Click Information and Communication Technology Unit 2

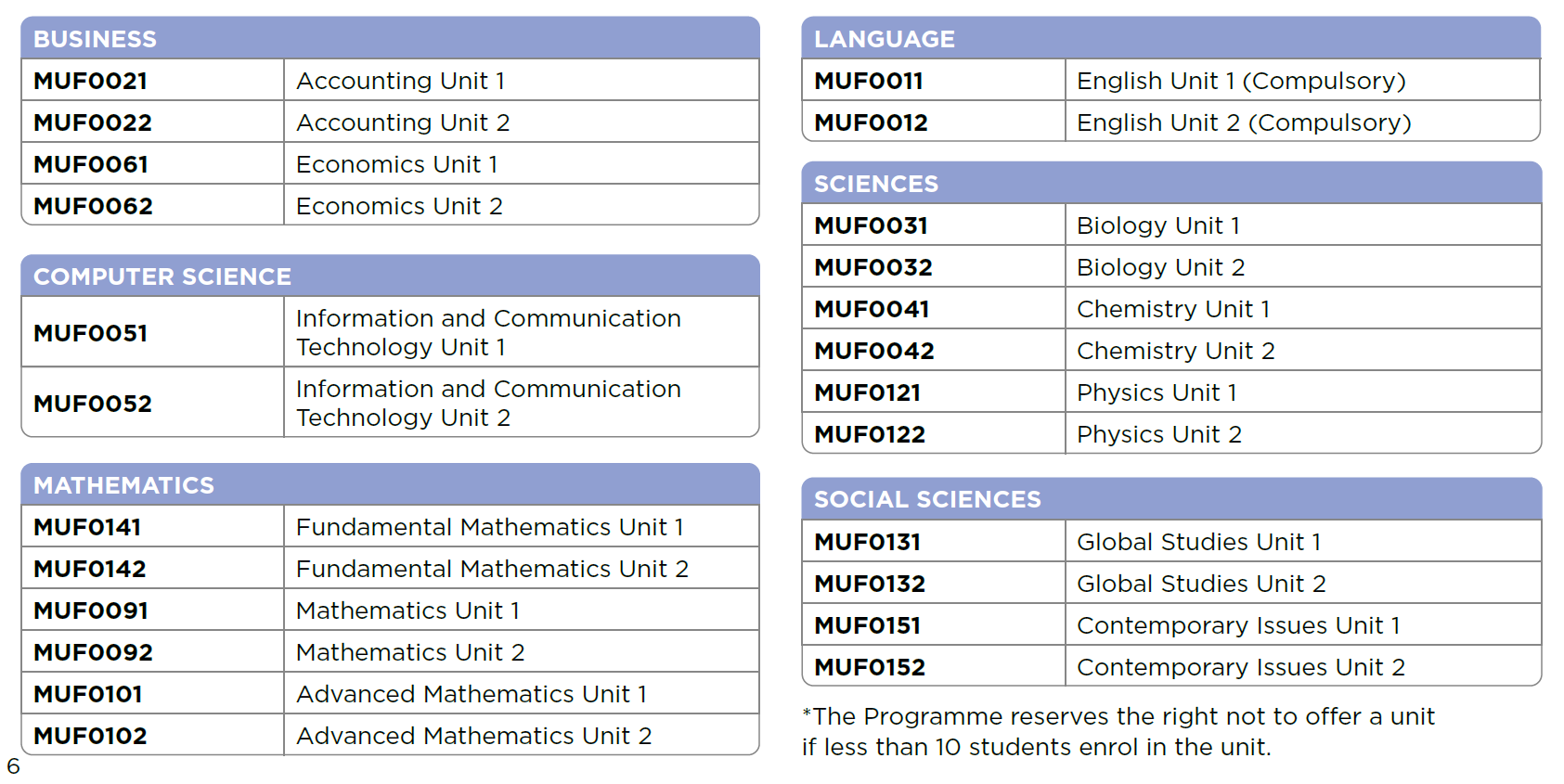click(487, 404)
